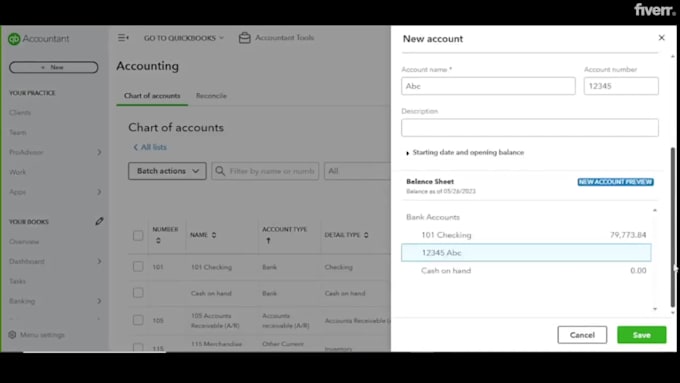Open the GO TO QUICKBOOKS dropdown
The width and height of the screenshot is (680, 383).
pyautogui.click(x=184, y=38)
